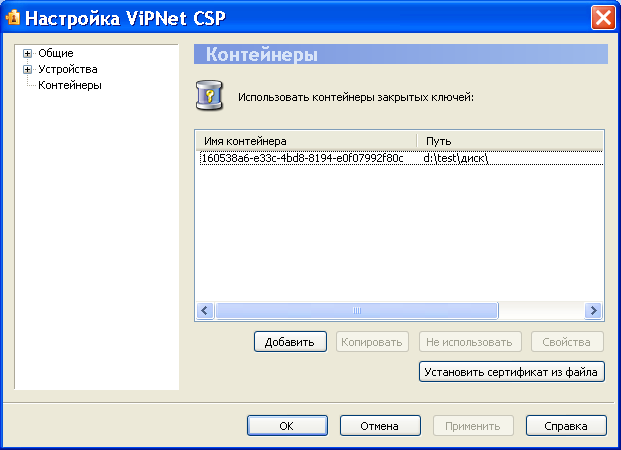Click the Добавить button

[x=290, y=342]
